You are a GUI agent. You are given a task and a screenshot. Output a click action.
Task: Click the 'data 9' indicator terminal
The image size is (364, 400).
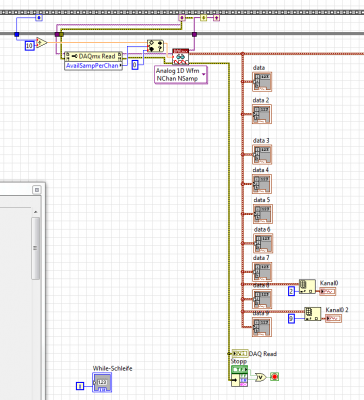pos(262,327)
